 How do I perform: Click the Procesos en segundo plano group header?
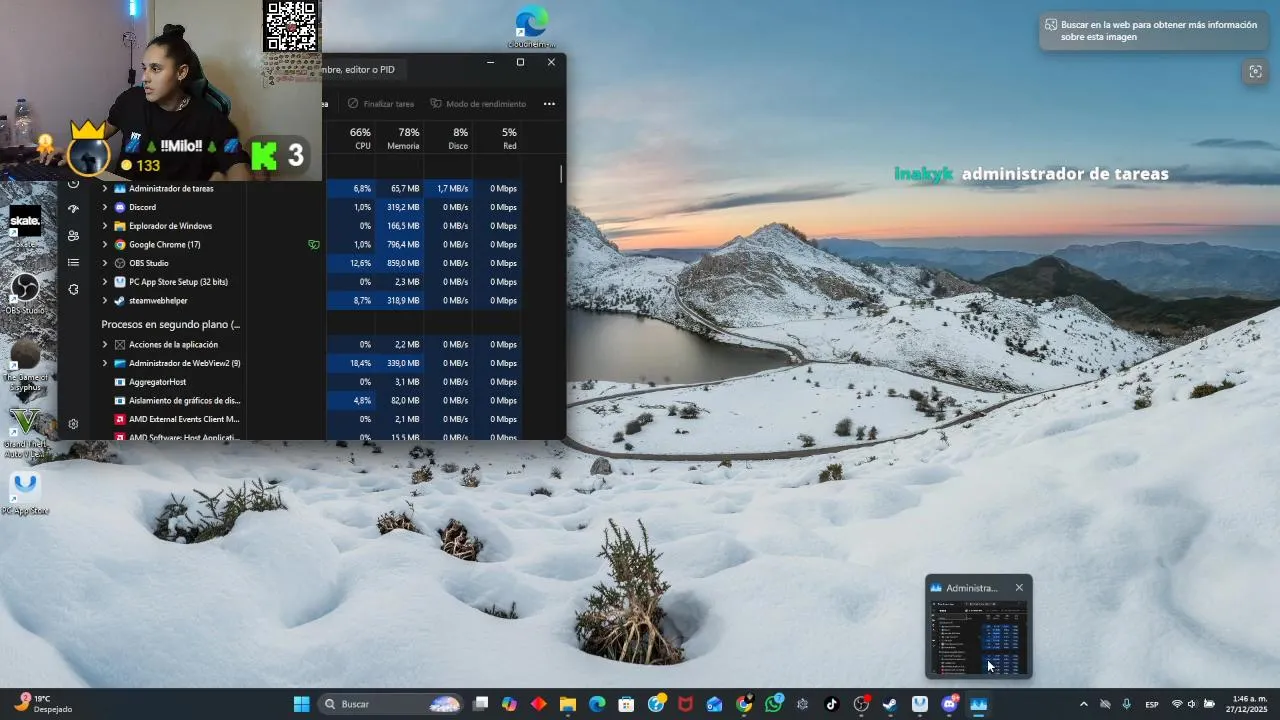point(170,324)
